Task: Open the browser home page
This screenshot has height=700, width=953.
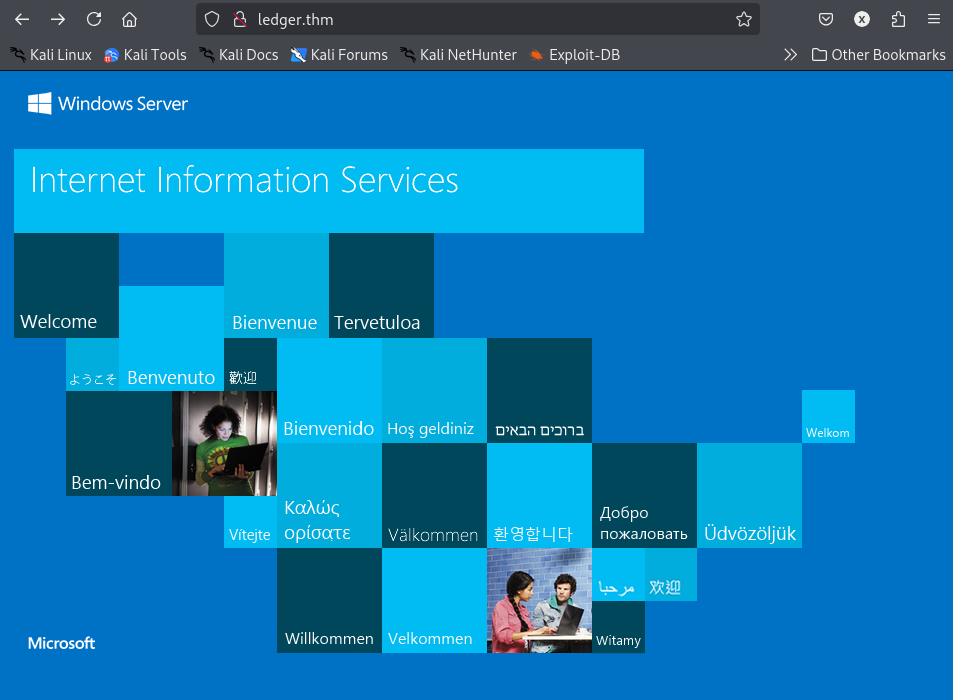Action: point(129,19)
